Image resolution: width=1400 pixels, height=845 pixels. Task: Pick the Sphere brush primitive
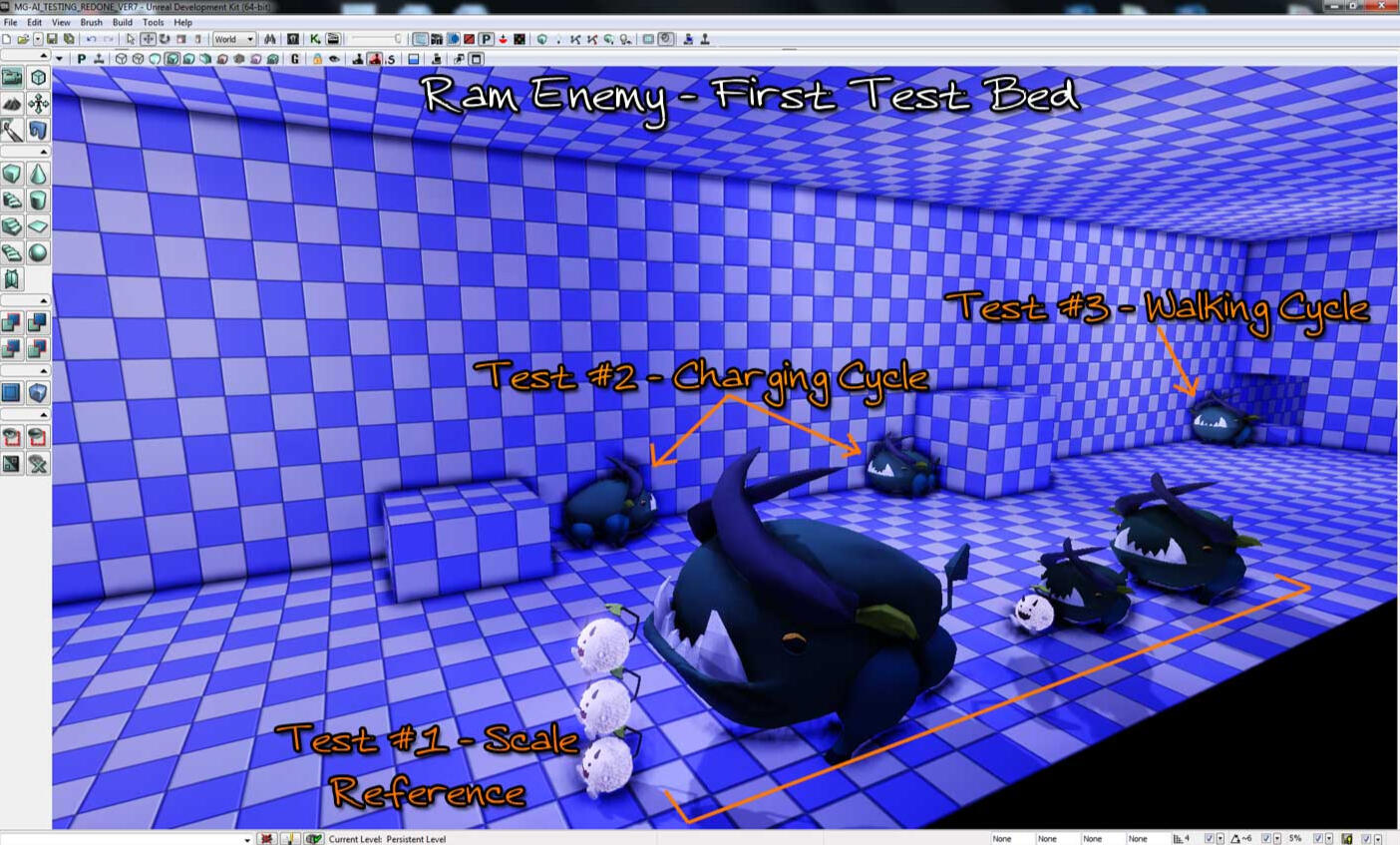tap(38, 252)
